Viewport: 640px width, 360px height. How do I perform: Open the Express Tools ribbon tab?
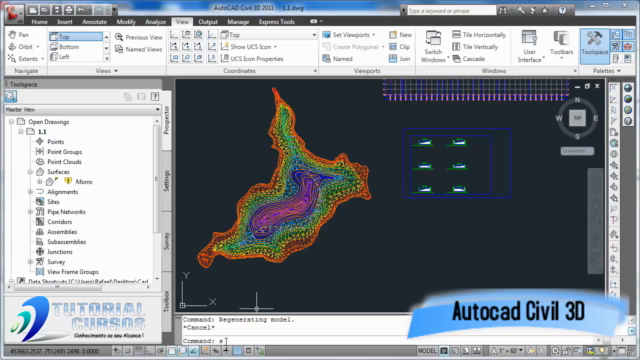(277, 22)
